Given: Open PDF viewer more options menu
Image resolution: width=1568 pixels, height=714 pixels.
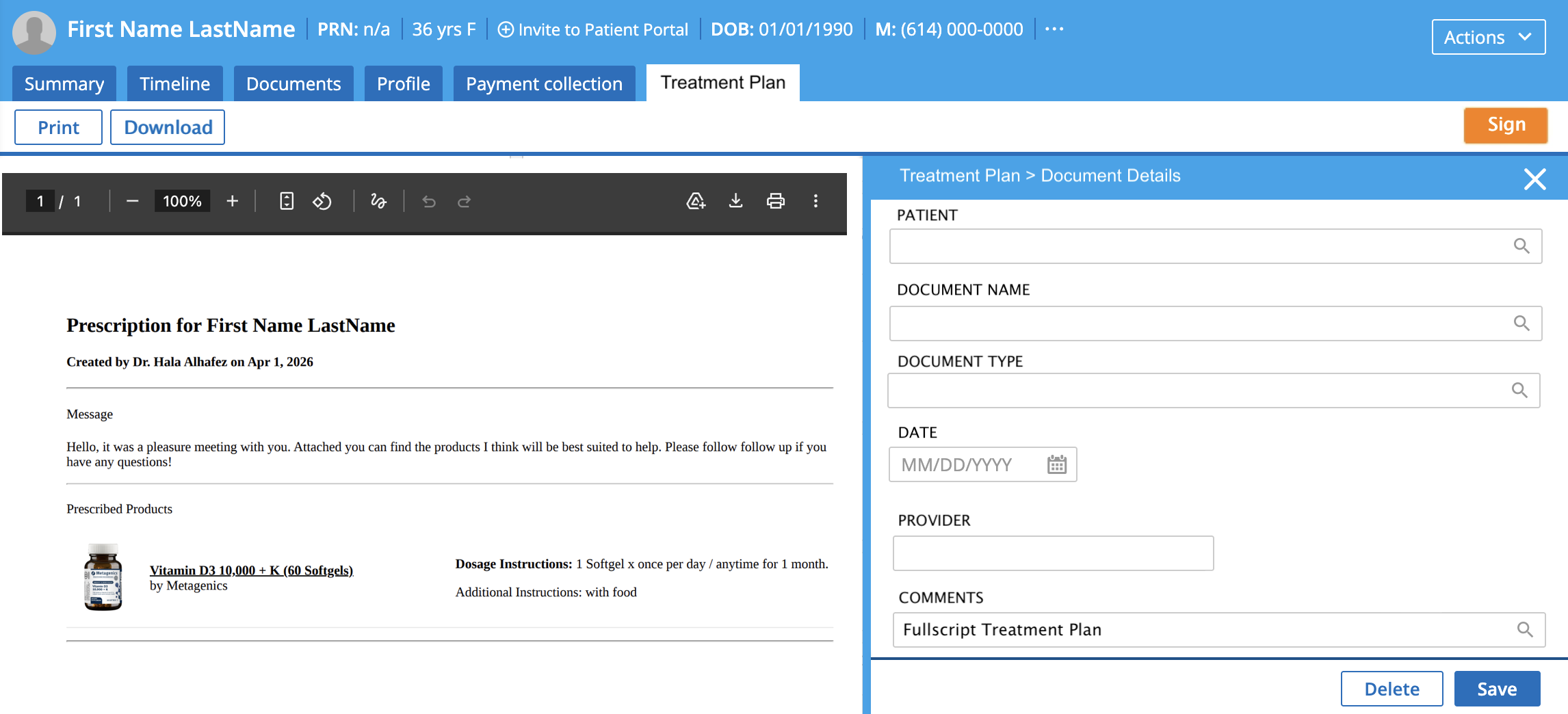Looking at the screenshot, I should pyautogui.click(x=815, y=201).
